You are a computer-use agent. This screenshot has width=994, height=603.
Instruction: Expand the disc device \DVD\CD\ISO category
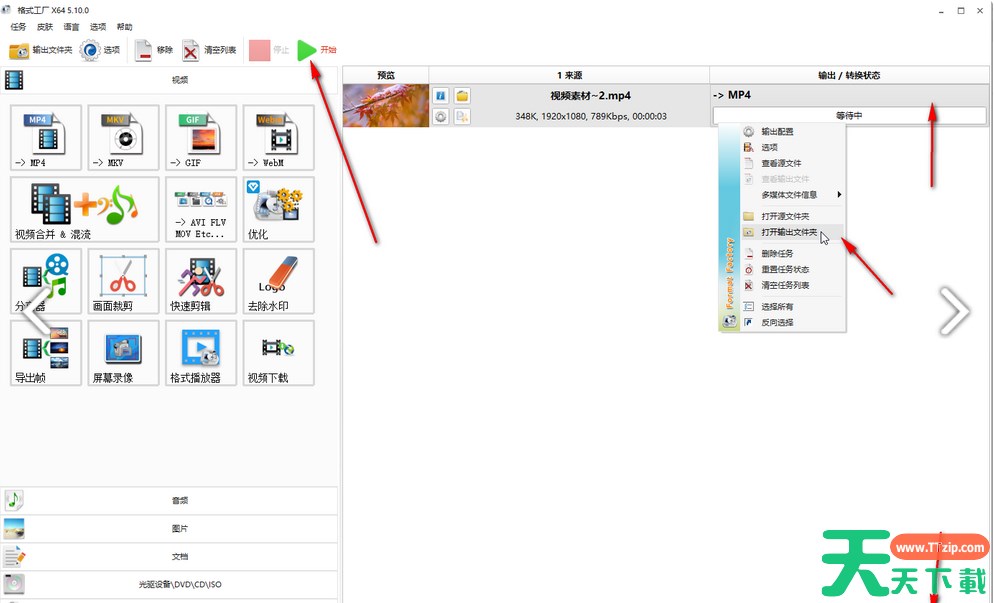click(x=169, y=584)
